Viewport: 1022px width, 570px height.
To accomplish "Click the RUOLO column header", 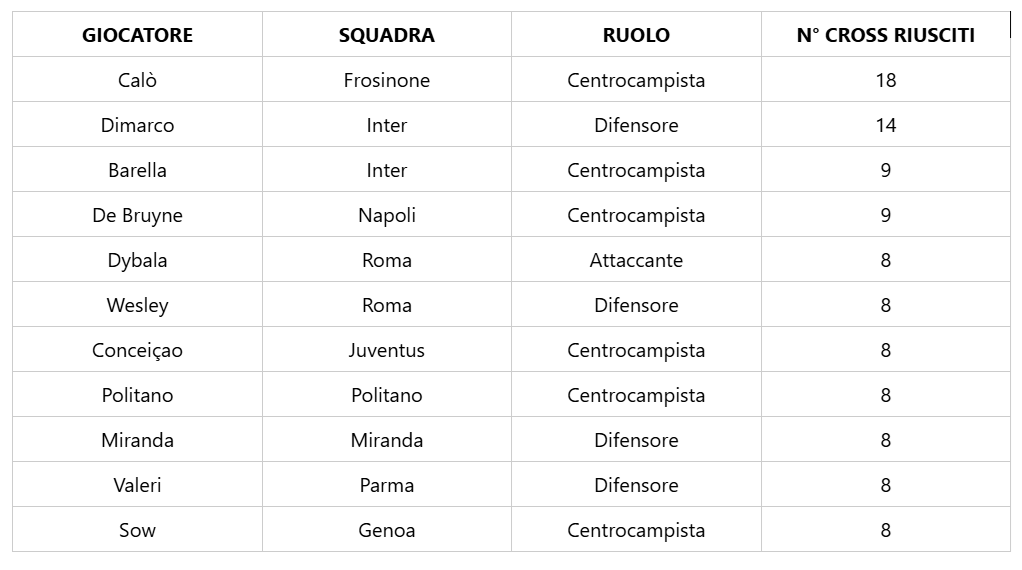I will (636, 35).
